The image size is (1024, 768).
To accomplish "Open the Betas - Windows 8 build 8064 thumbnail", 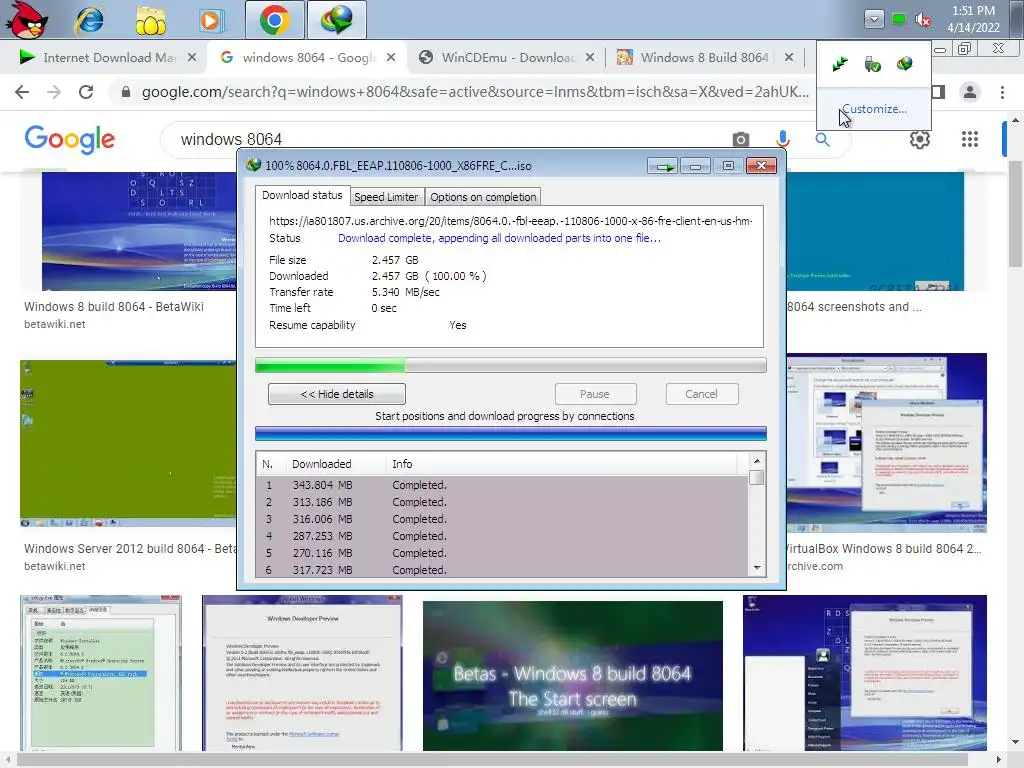I will (x=573, y=676).
